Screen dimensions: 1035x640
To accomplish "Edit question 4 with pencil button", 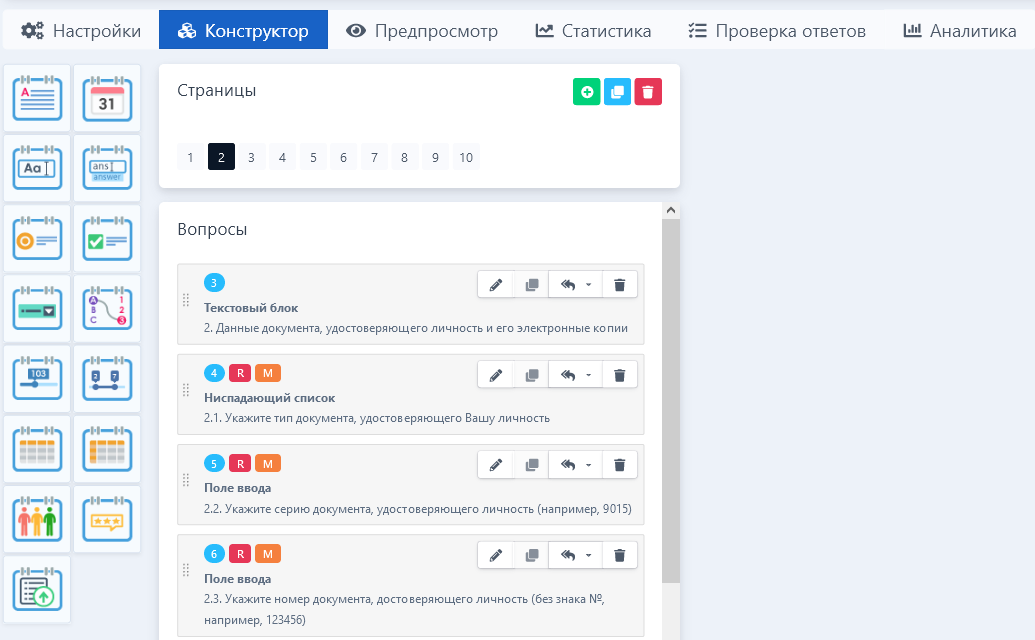I will coord(495,375).
